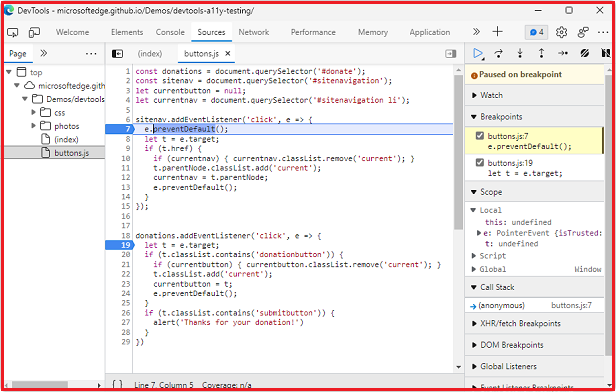Open the feedback/experiments icon next to settings
616x392 pixels.
coord(583,32)
